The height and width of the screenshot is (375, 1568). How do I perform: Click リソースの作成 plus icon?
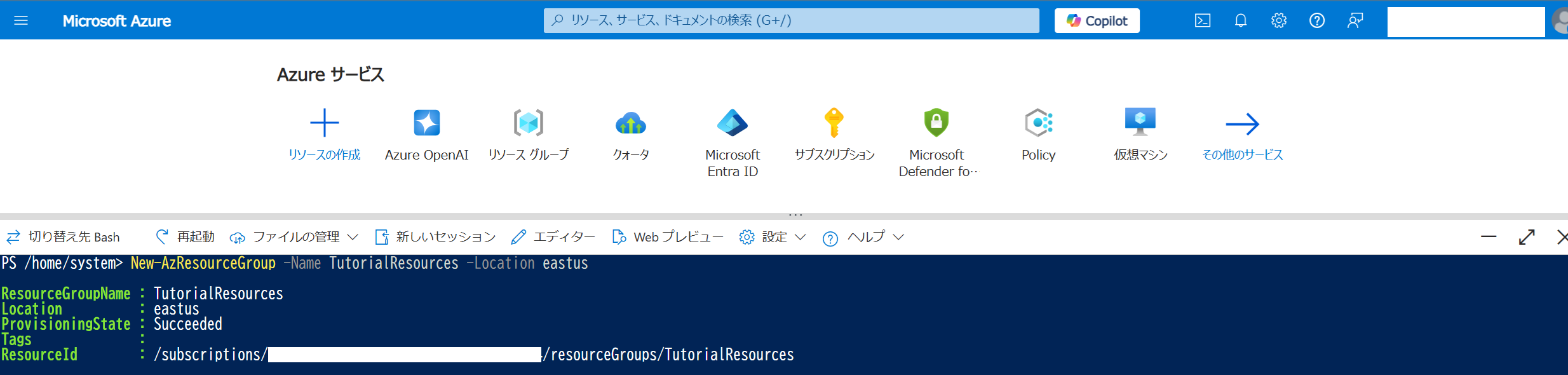point(324,123)
